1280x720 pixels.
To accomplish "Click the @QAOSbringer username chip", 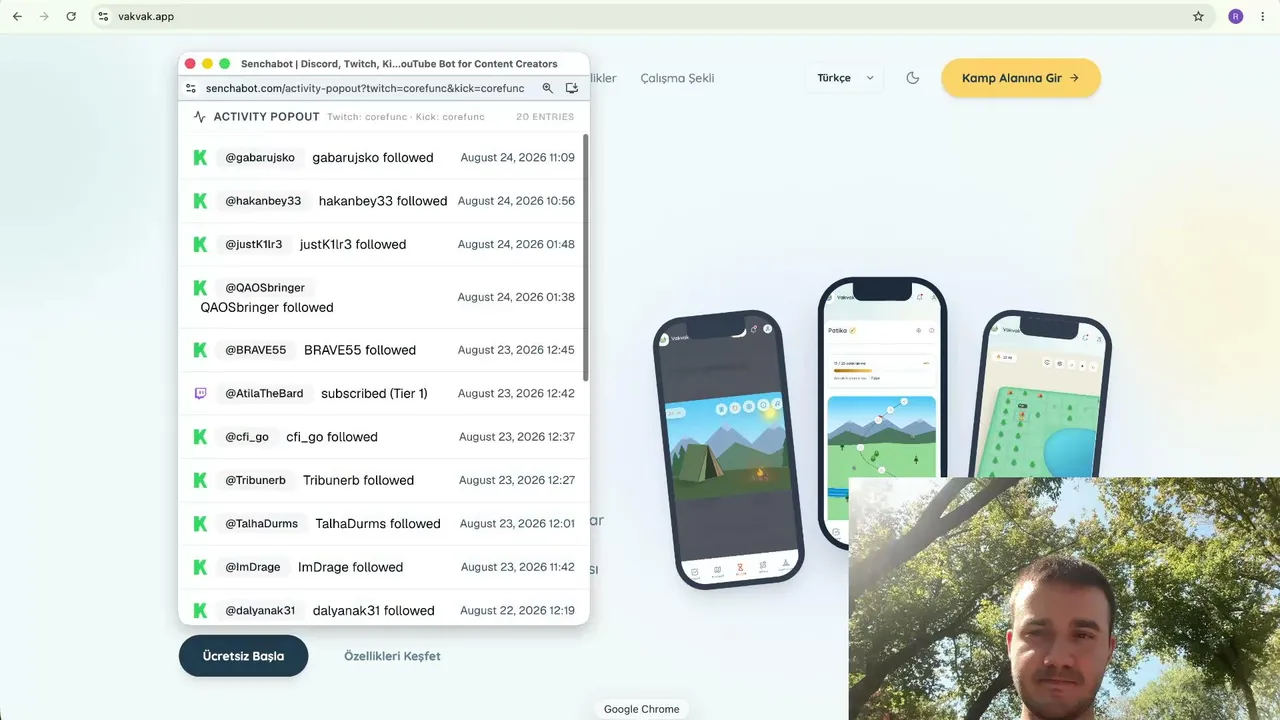I will click(265, 288).
